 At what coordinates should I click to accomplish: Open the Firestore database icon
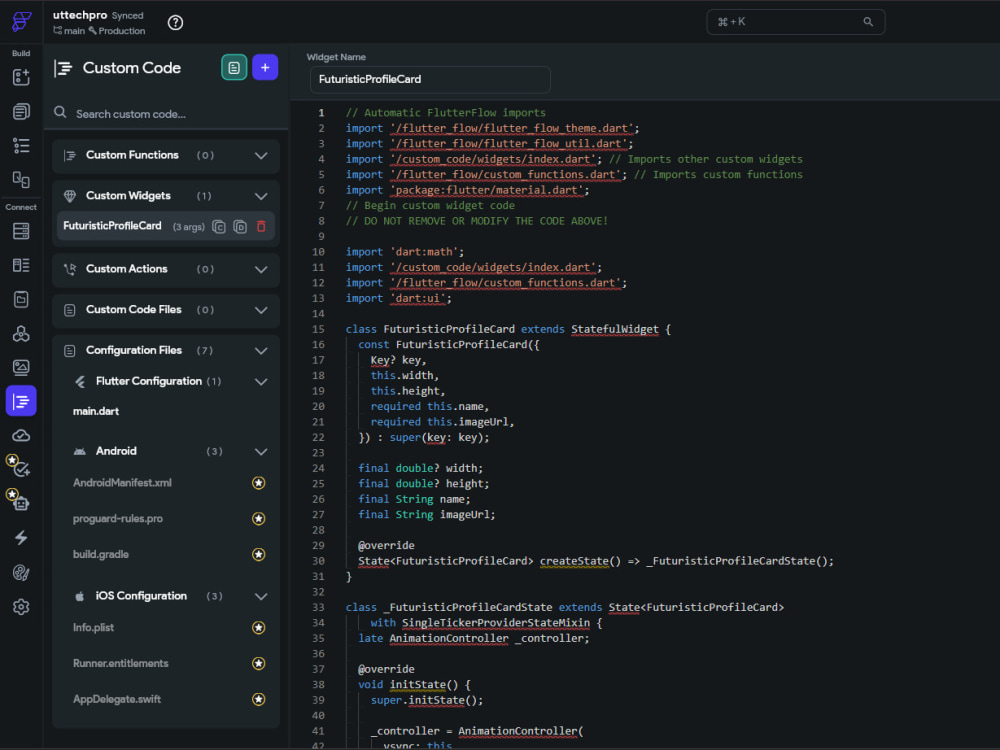coord(21,231)
